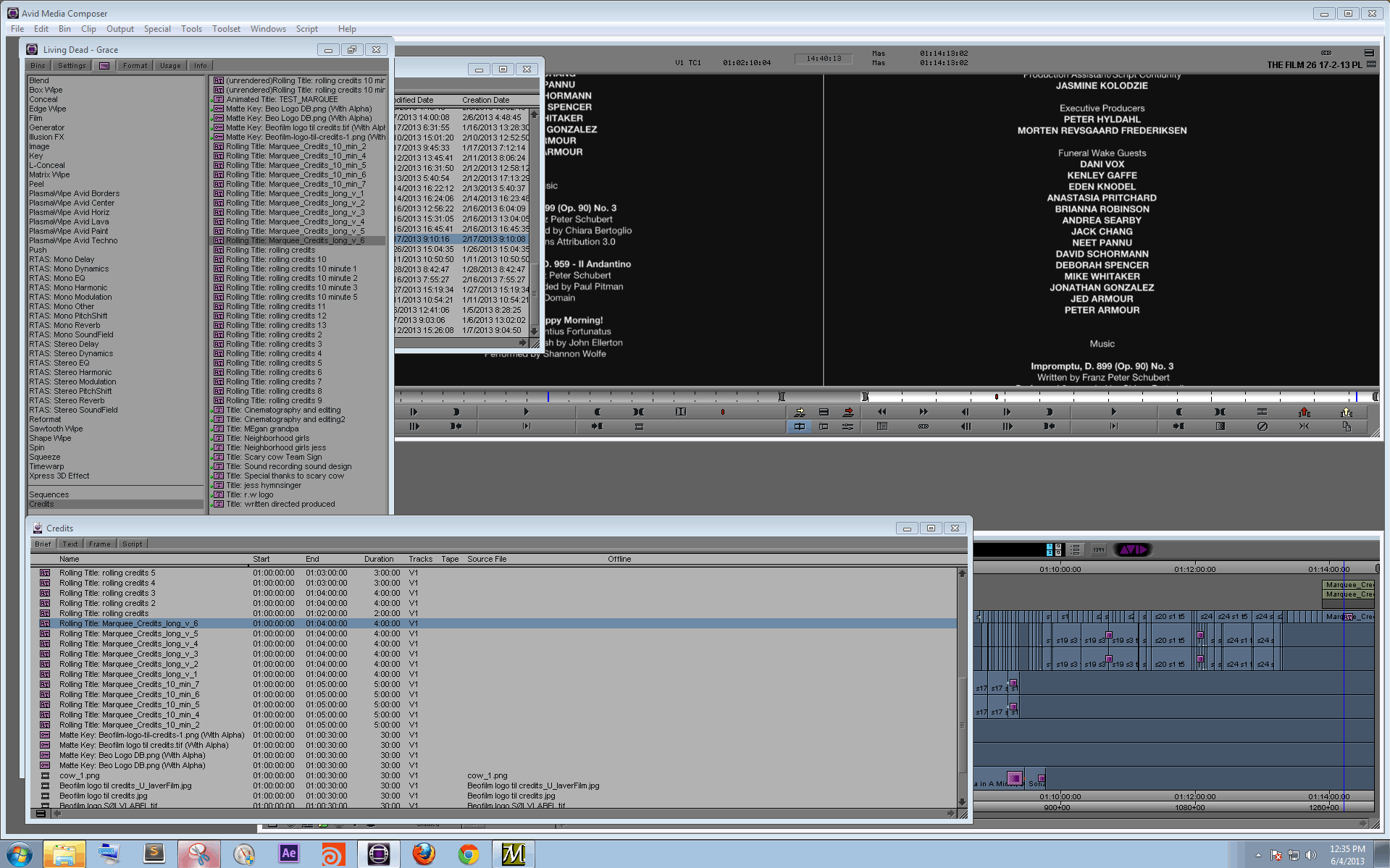This screenshot has width=1390, height=868.
Task: Play the record monitor sequence
Action: point(1113,412)
